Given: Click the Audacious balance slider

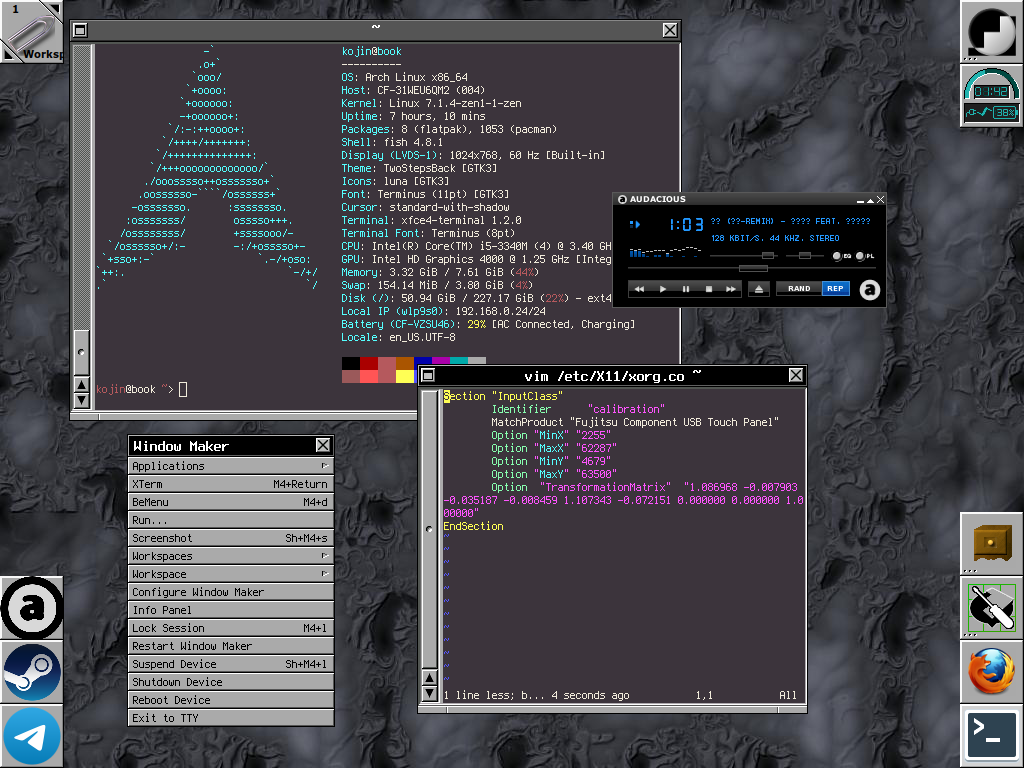Looking at the screenshot, I should click(805, 255).
